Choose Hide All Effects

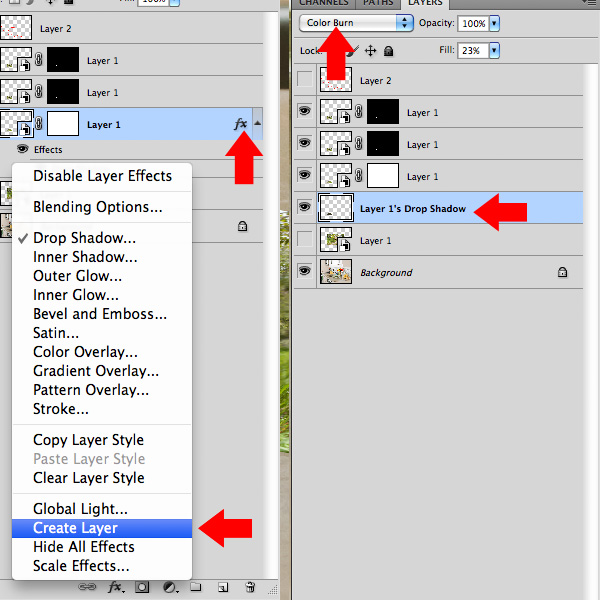coord(102,547)
